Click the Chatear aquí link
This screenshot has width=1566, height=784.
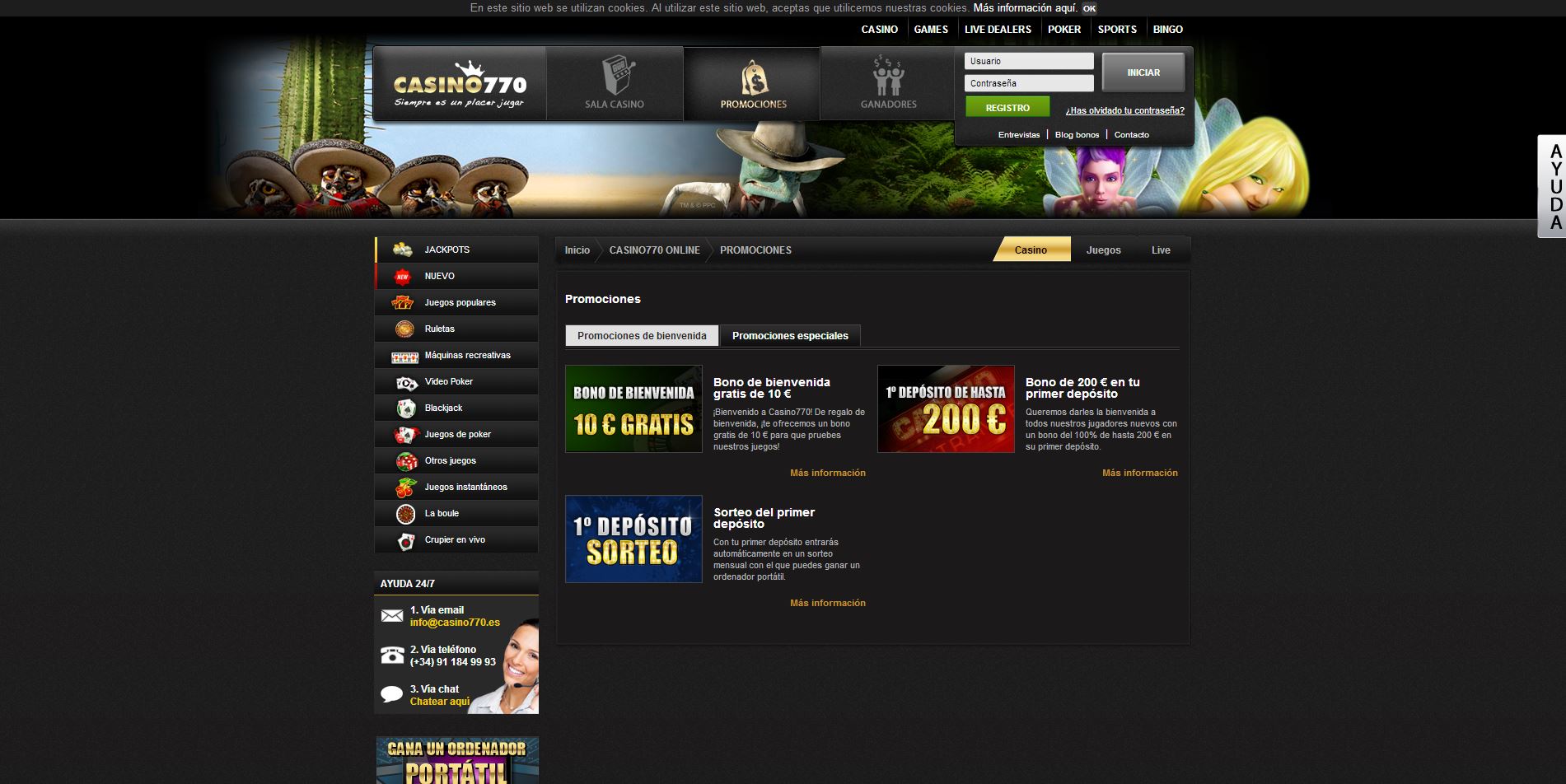(440, 702)
